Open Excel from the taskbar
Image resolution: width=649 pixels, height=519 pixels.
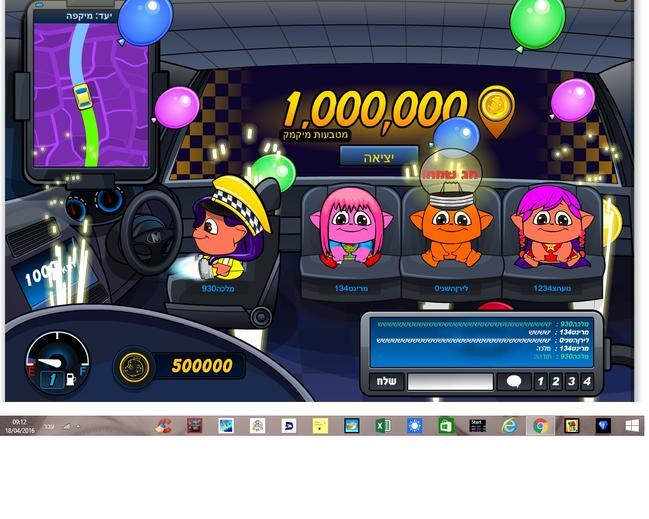pos(383,426)
